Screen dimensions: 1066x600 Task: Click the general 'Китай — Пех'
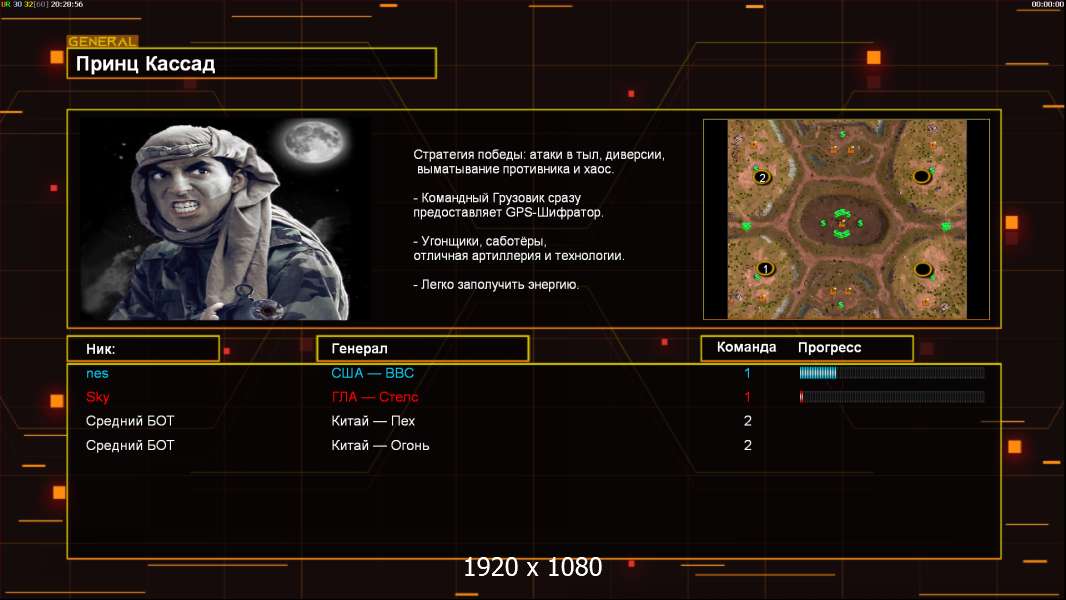click(x=373, y=421)
